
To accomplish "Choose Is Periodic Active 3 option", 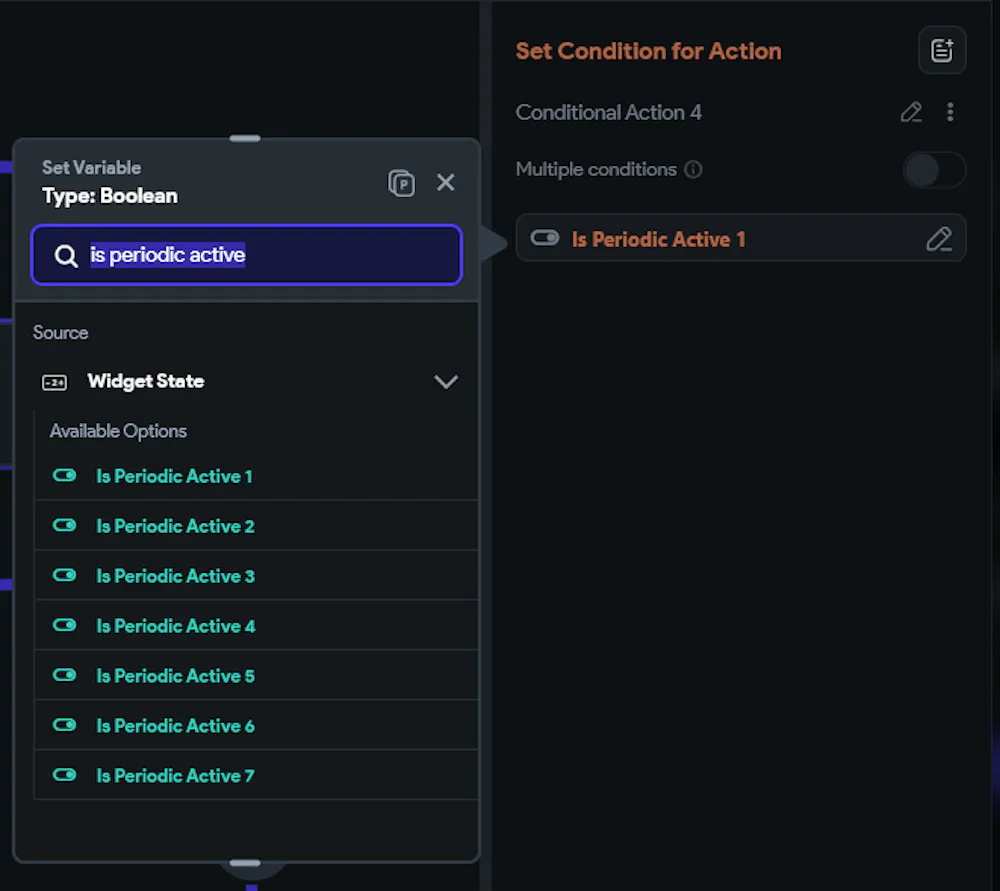I will [x=256, y=575].
